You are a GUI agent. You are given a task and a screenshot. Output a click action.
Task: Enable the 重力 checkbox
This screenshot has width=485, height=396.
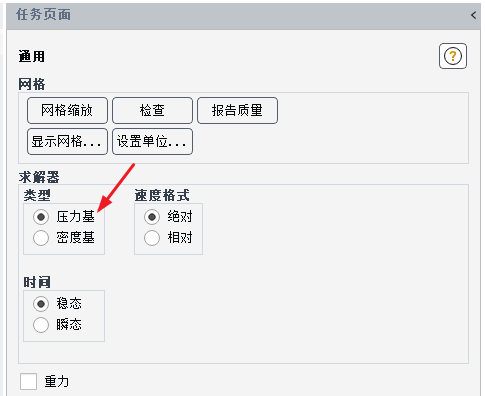point(28,381)
